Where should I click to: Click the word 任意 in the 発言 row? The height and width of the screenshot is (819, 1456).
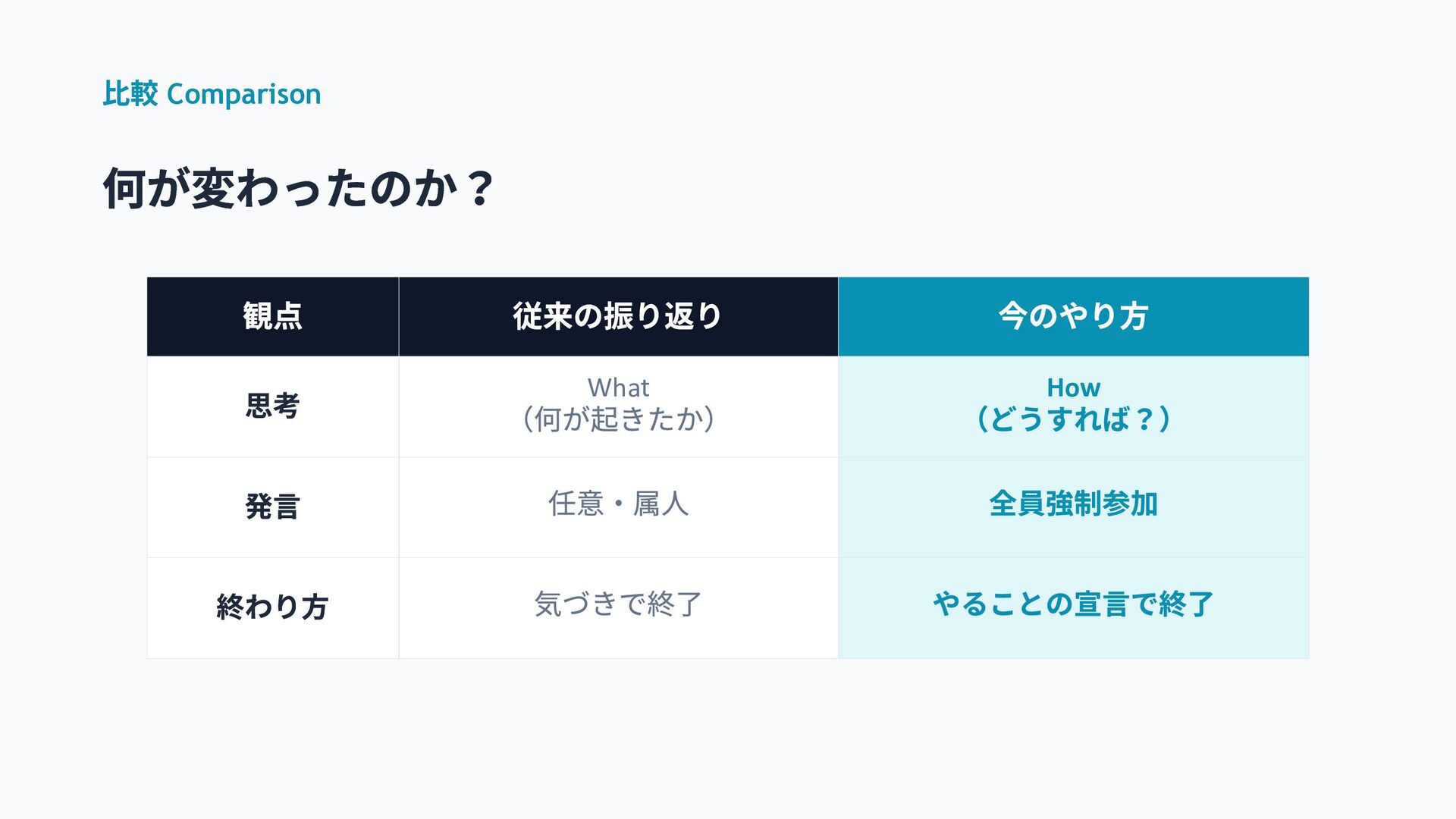coord(576,504)
